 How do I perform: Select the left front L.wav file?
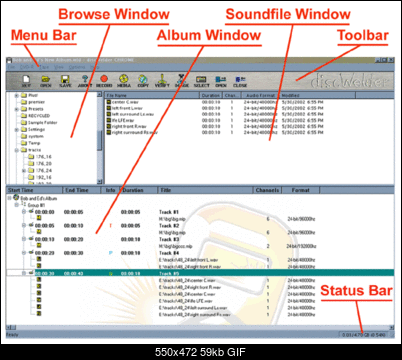click(x=127, y=108)
